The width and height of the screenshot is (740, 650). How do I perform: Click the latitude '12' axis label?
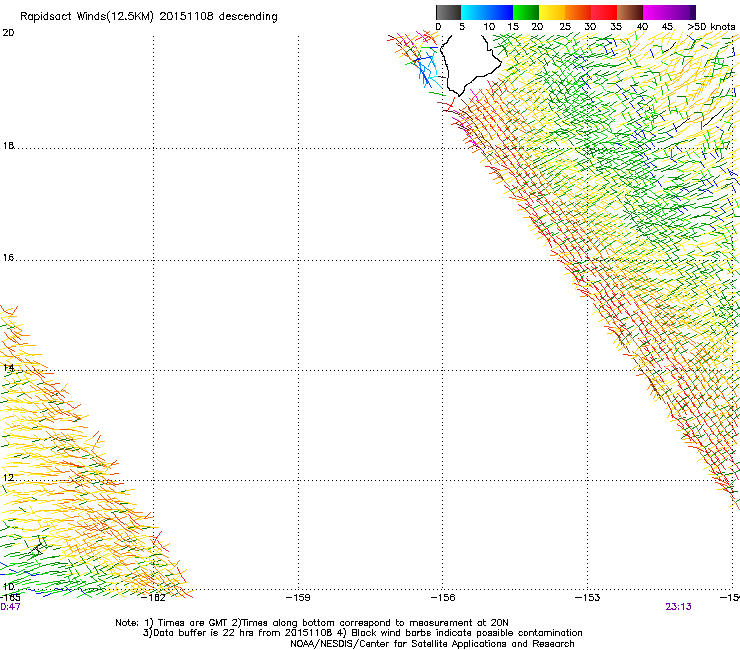(8, 478)
